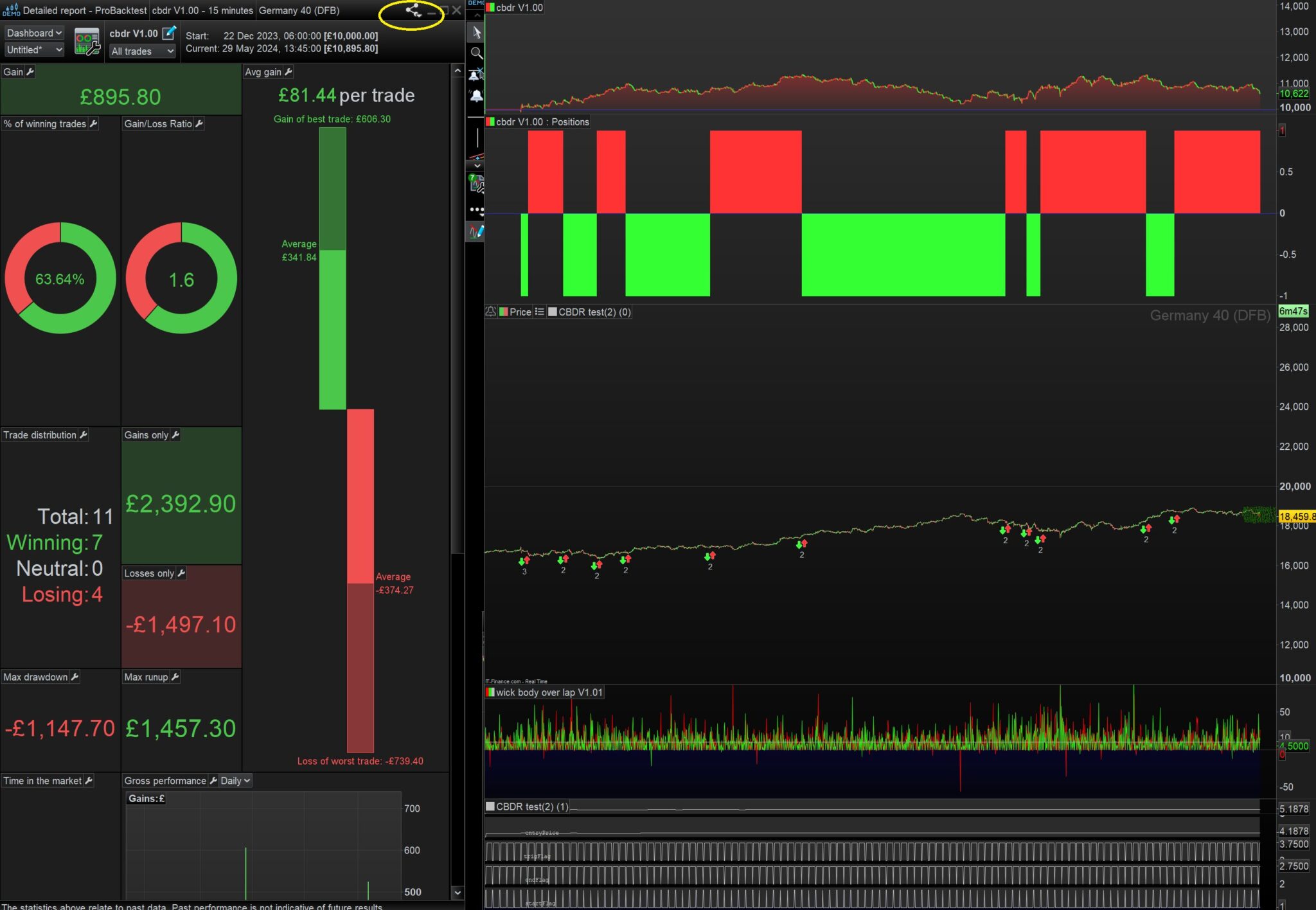Click the wick body over lap V1.01 label
1316x910 pixels.
[x=549, y=692]
